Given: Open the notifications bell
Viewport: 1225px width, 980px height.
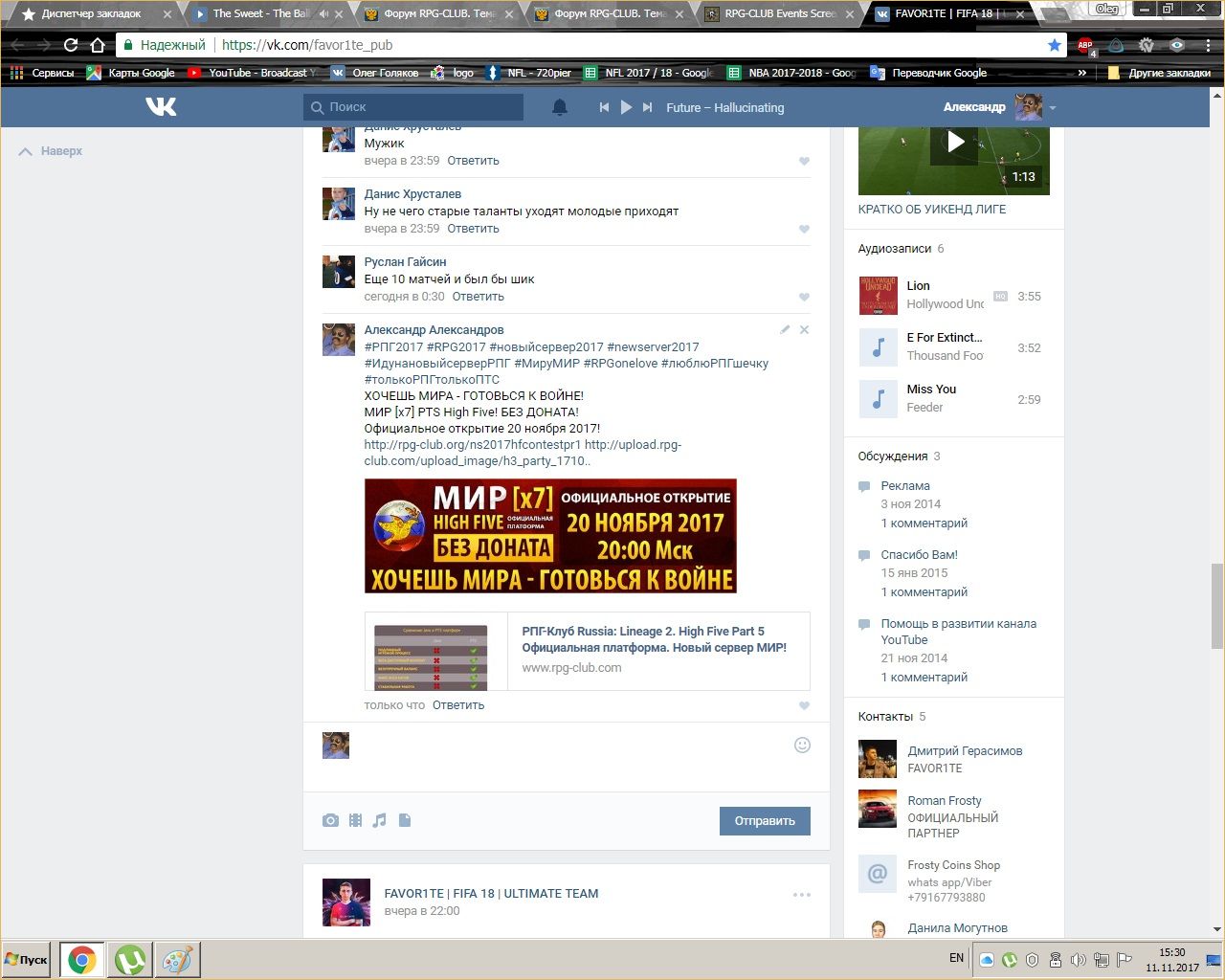Looking at the screenshot, I should (560, 107).
